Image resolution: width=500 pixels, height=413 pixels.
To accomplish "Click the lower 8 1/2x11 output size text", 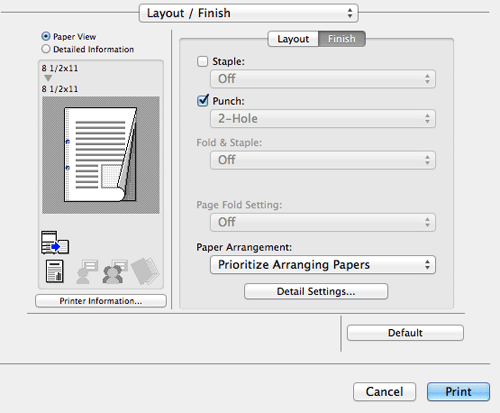I will (60, 89).
